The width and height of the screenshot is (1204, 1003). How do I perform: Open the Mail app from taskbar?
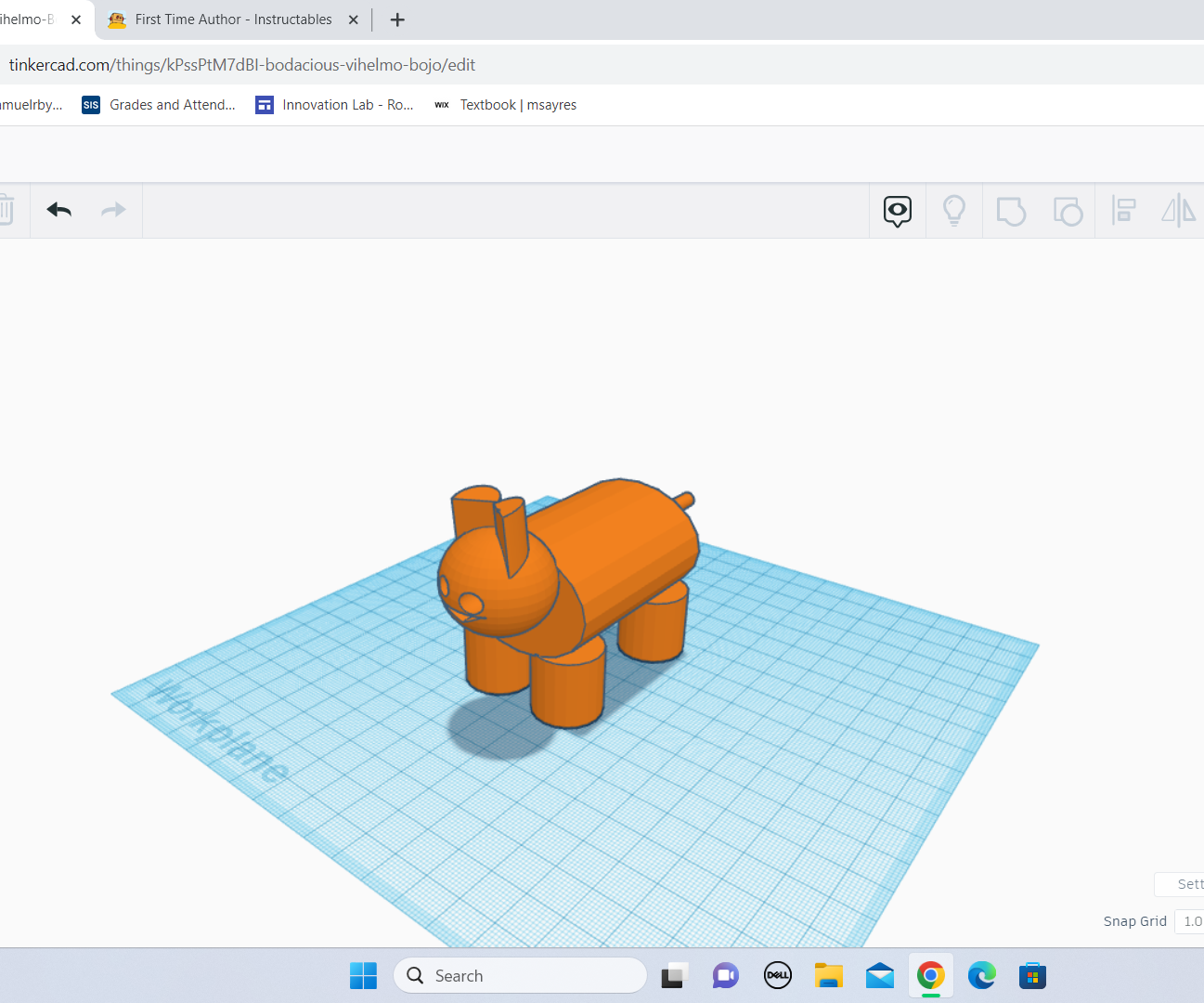click(x=880, y=976)
